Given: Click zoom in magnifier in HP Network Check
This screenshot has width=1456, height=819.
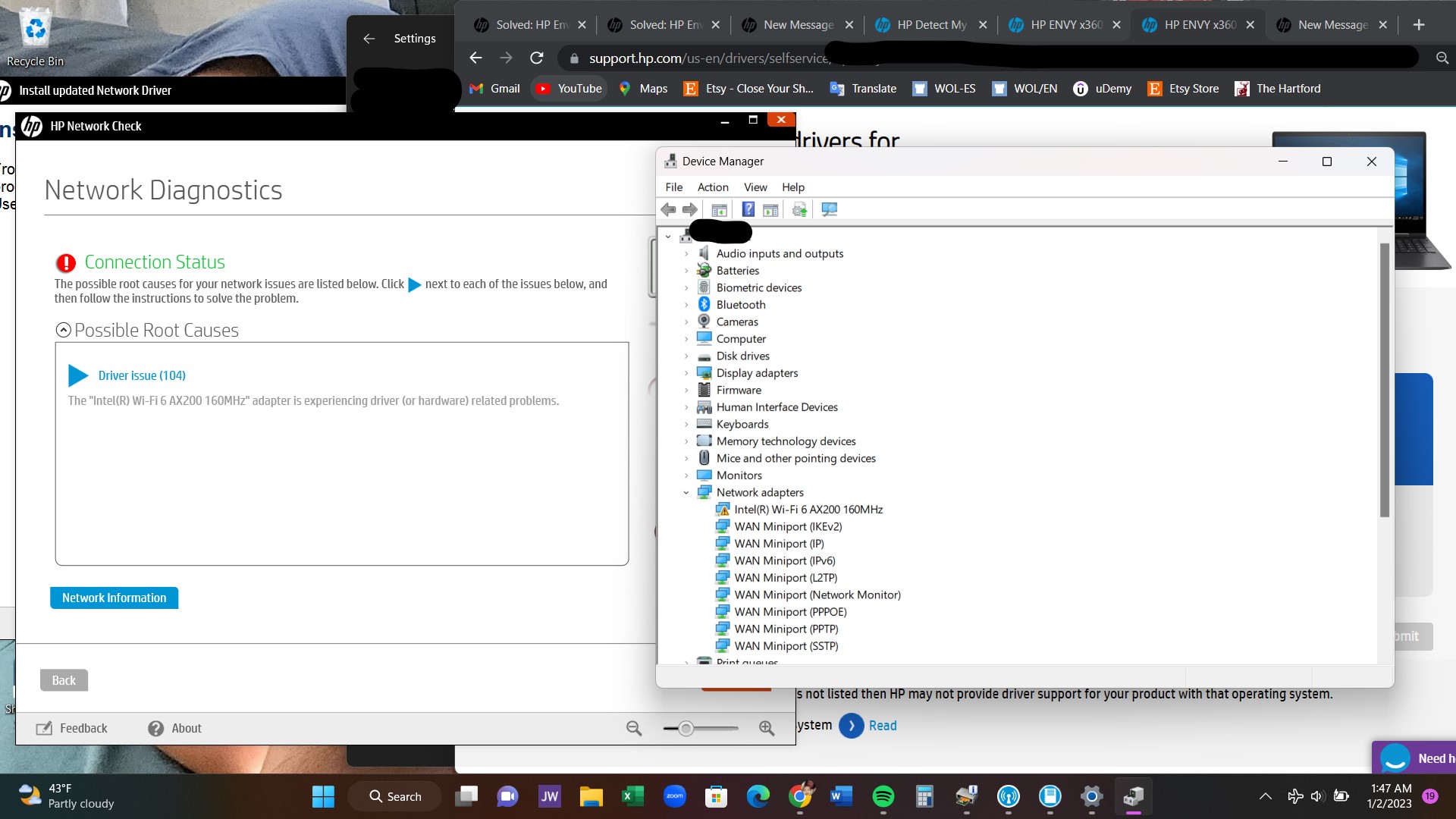Looking at the screenshot, I should [767, 728].
